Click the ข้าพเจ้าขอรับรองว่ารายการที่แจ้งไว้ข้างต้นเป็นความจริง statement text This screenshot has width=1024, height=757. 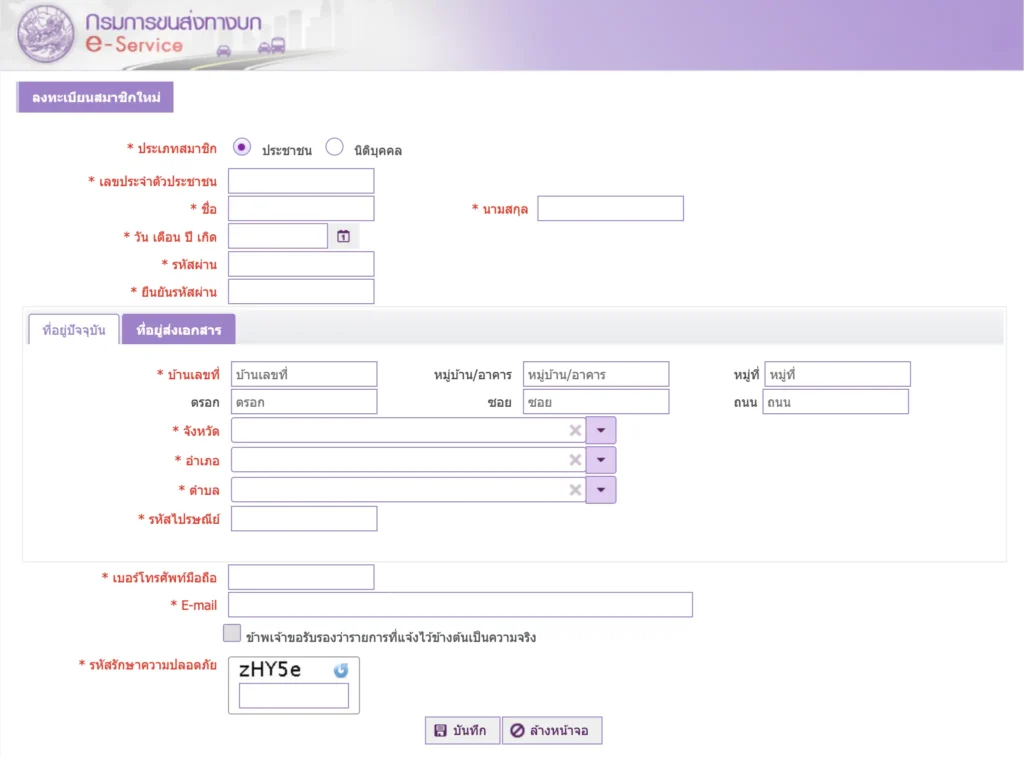point(391,637)
